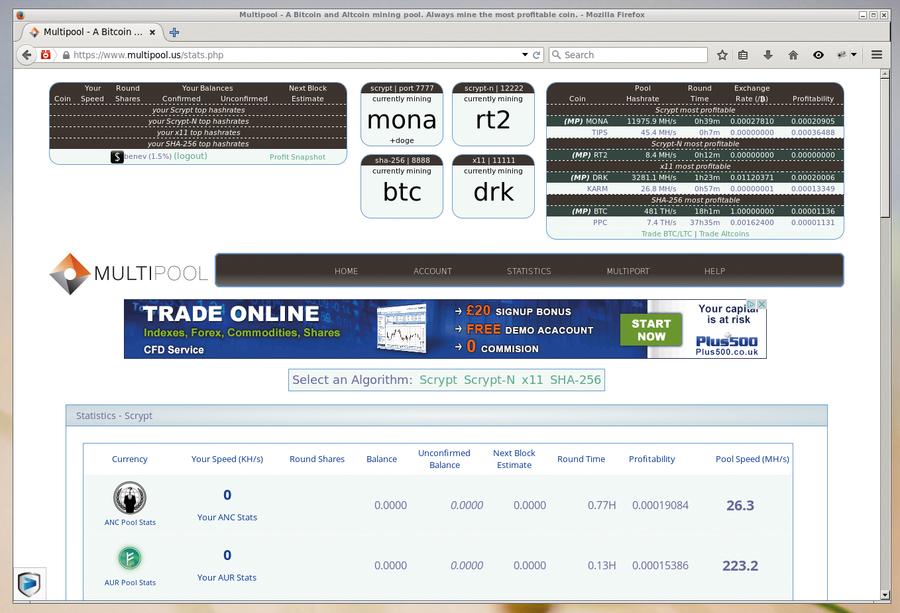Open the MULTIPORT menu item

click(628, 271)
